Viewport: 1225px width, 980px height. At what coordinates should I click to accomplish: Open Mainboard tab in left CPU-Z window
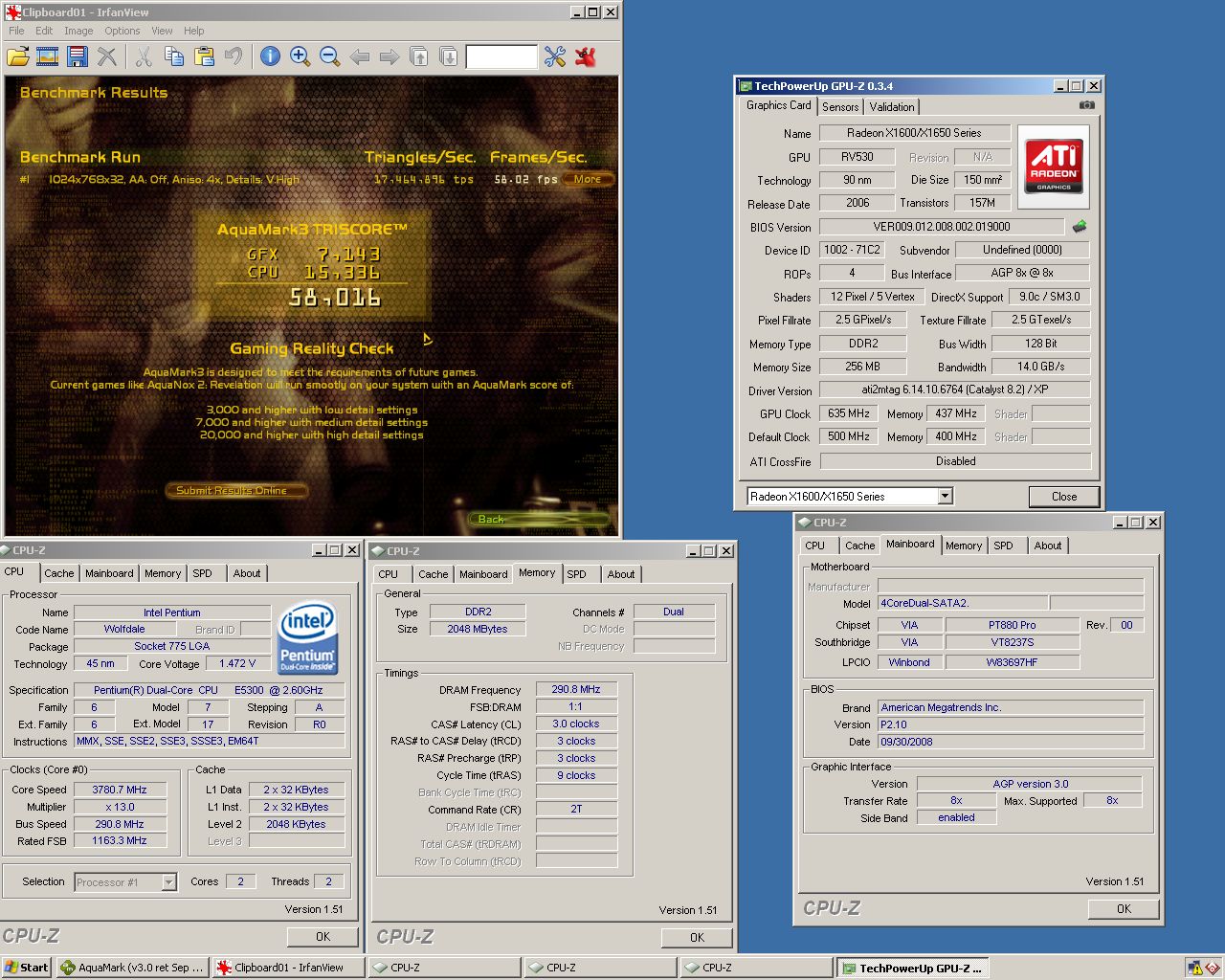point(109,573)
